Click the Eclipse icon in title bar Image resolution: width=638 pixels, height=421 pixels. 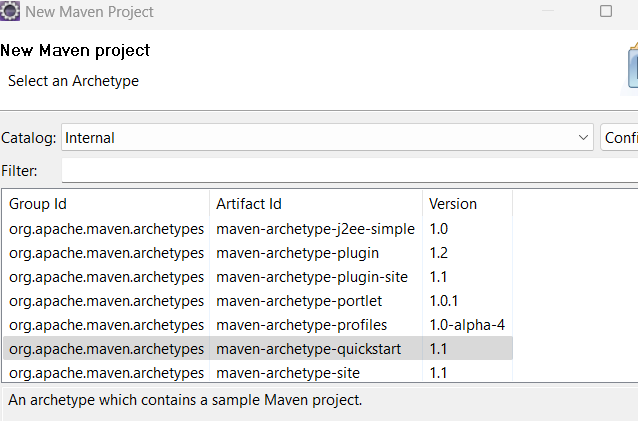(x=9, y=11)
